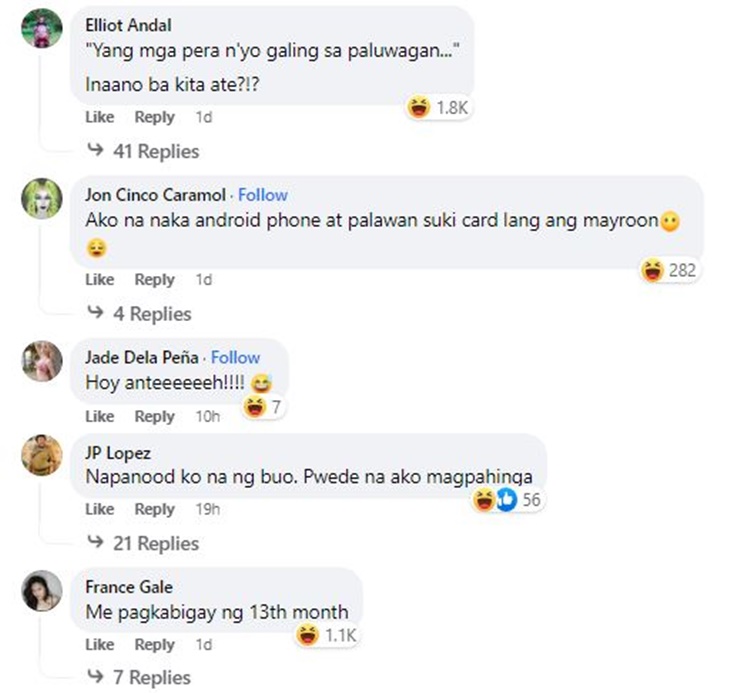750x693 pixels.
Task: Click Jon Cinco Caramol's avatar
Action: click(x=42, y=198)
